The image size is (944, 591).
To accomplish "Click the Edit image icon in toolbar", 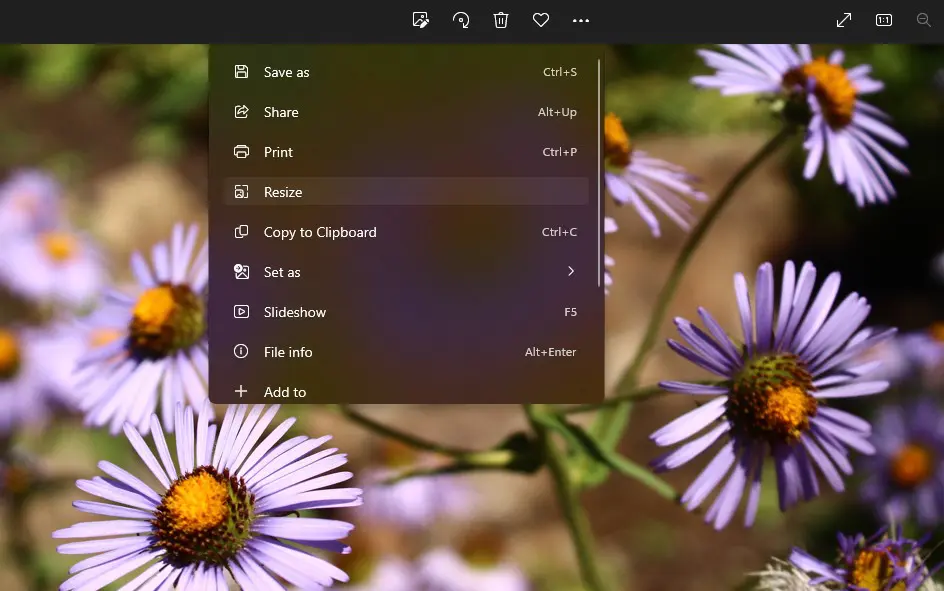I will point(421,20).
